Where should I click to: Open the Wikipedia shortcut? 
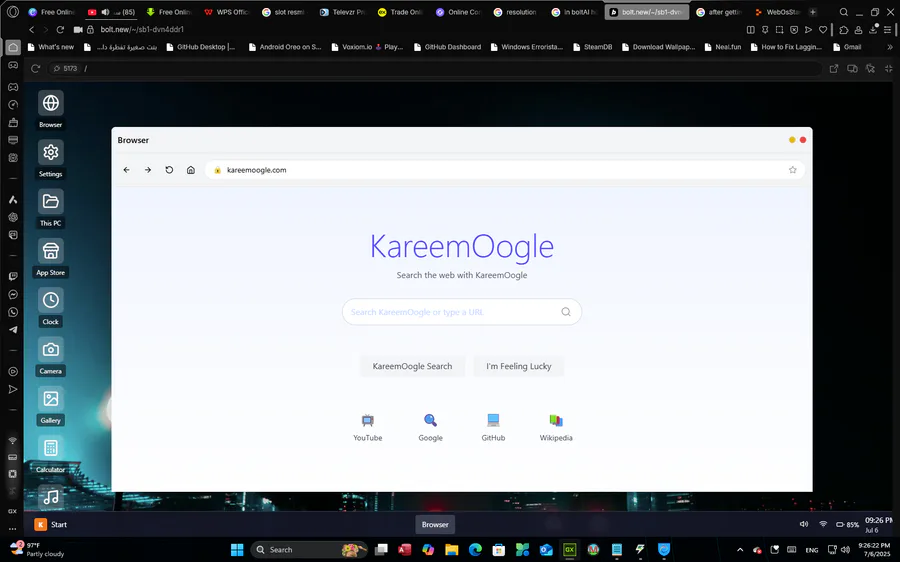[x=556, y=428]
